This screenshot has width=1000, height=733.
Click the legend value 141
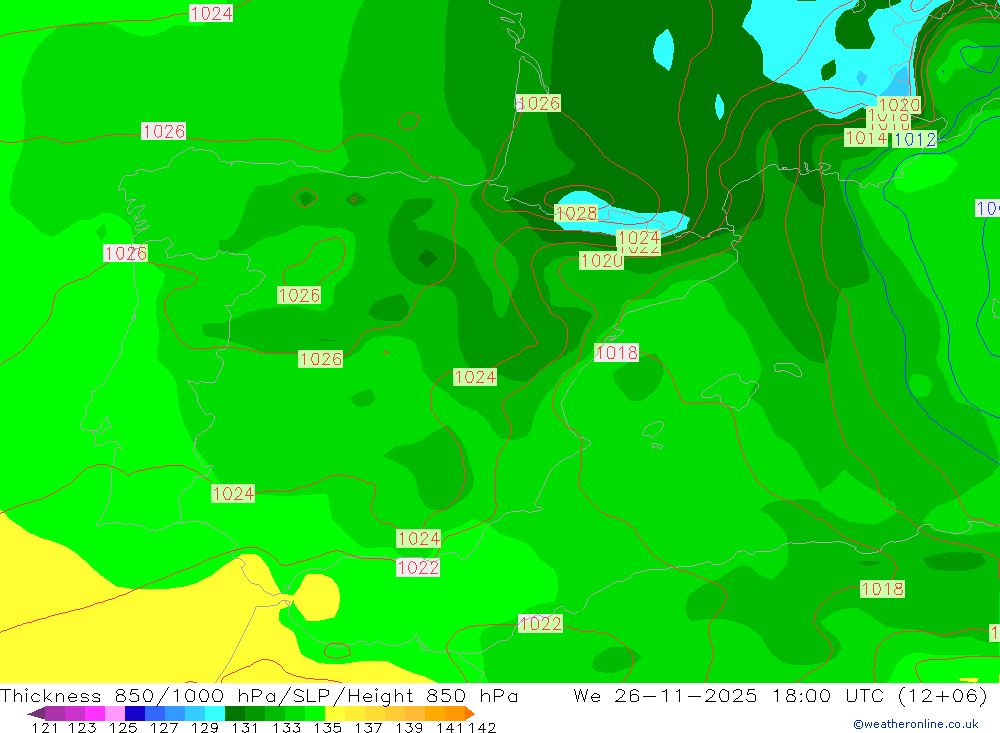point(450,727)
